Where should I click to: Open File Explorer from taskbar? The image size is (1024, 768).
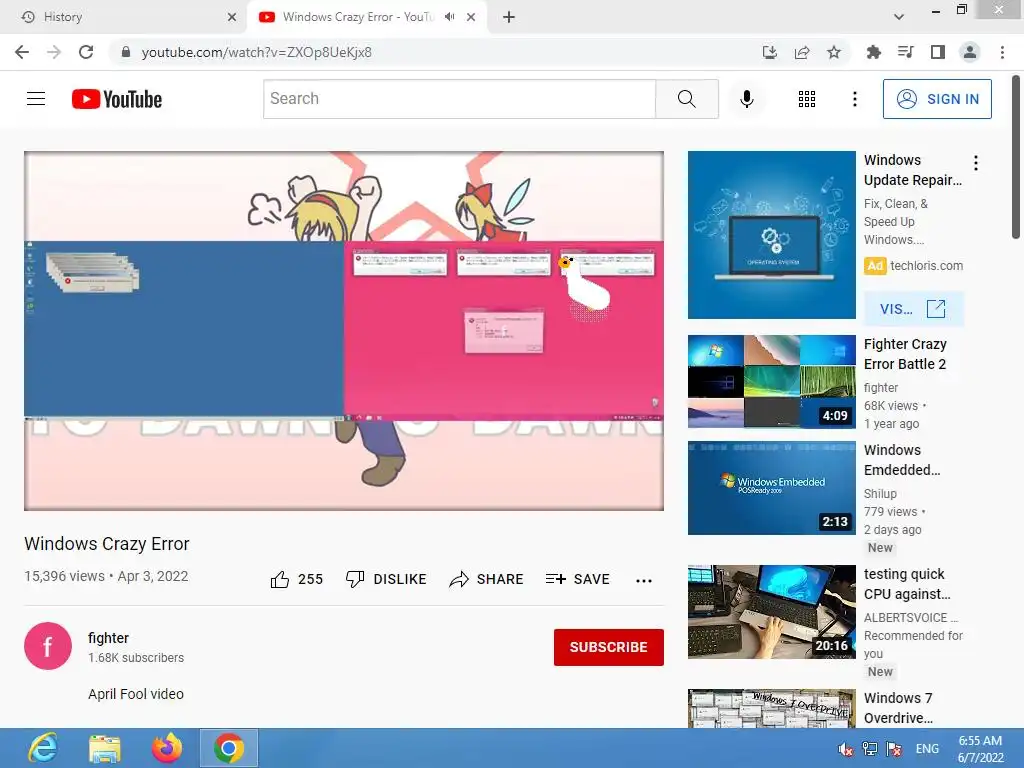point(104,748)
